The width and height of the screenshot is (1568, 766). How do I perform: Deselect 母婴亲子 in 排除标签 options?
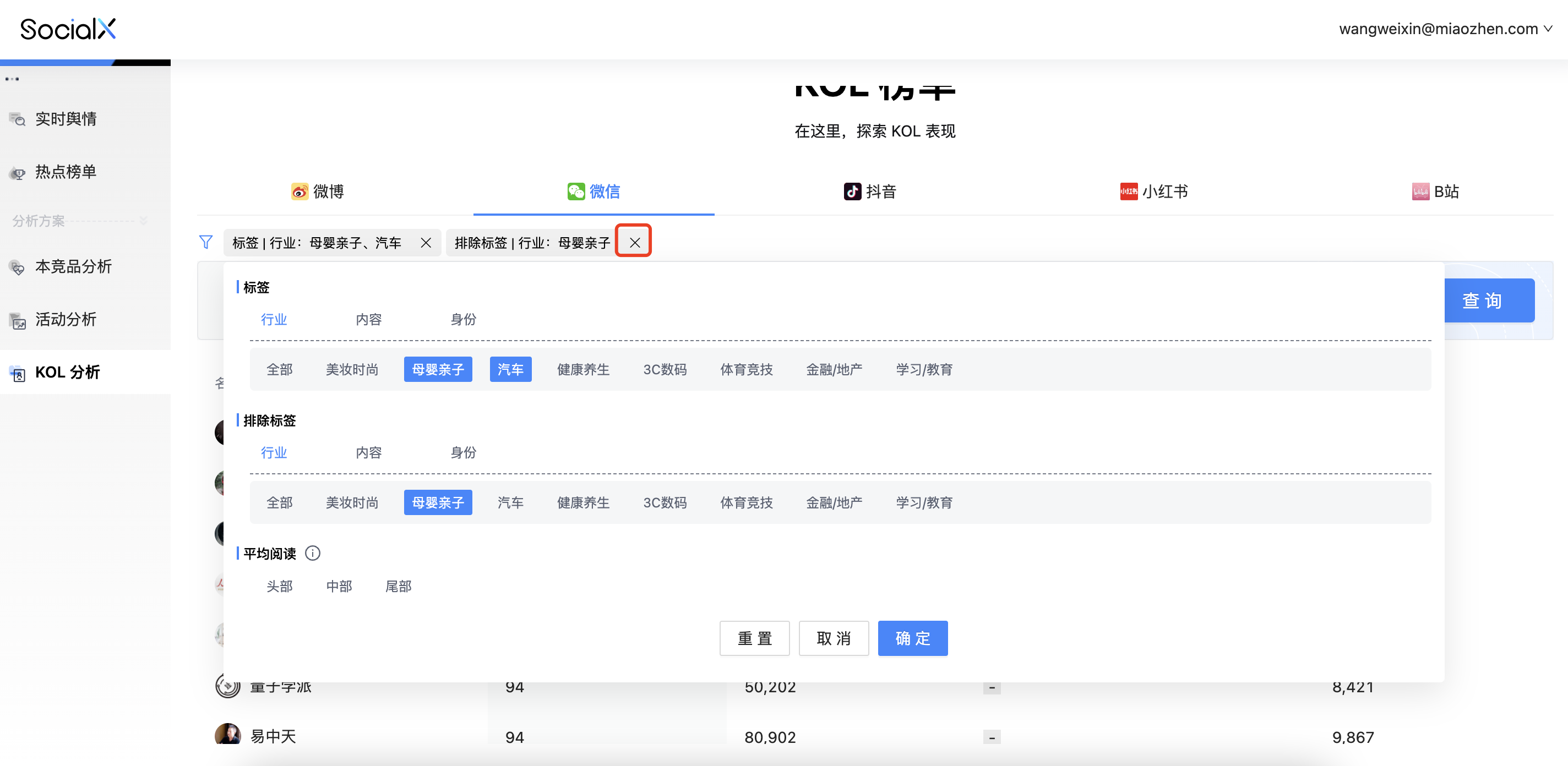point(438,502)
